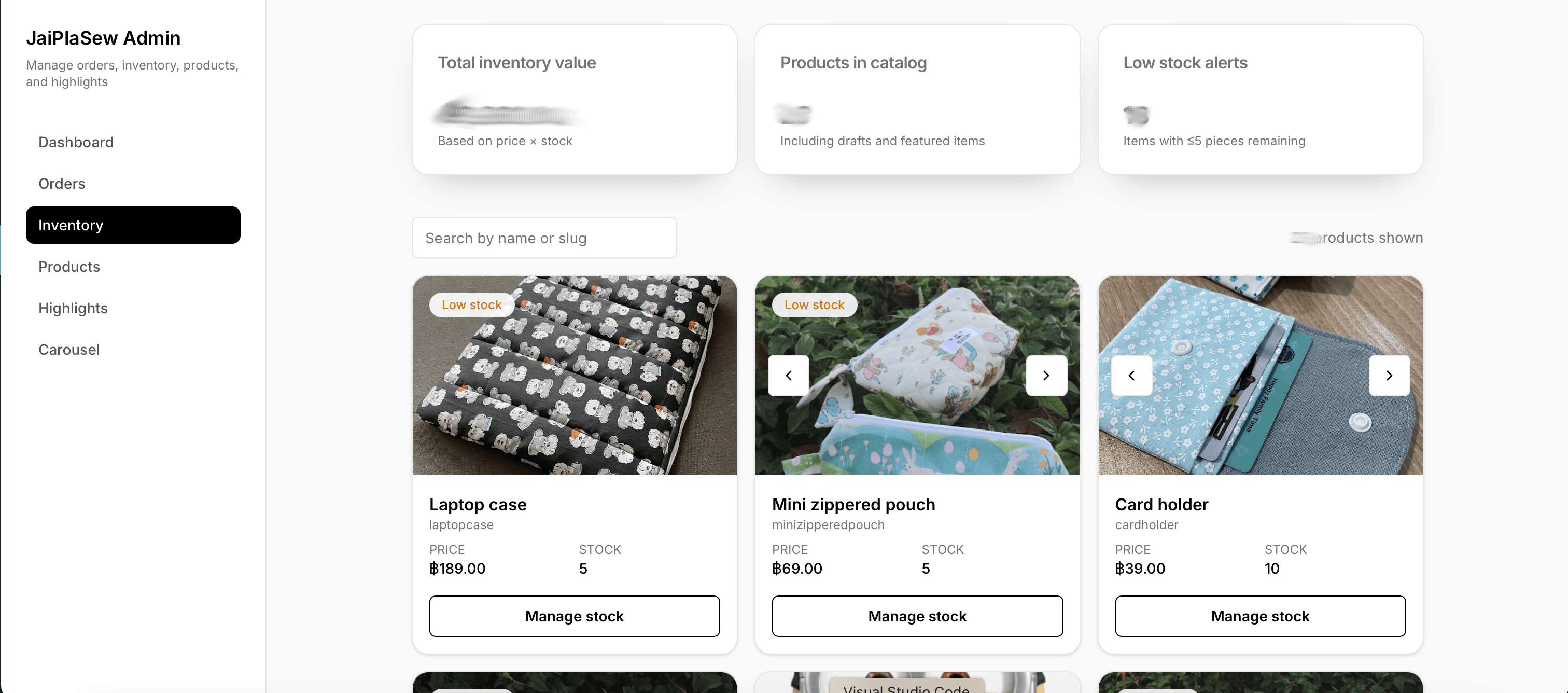Image resolution: width=1568 pixels, height=693 pixels.
Task: Click the Low stock badge on Laptop case
Action: point(472,305)
